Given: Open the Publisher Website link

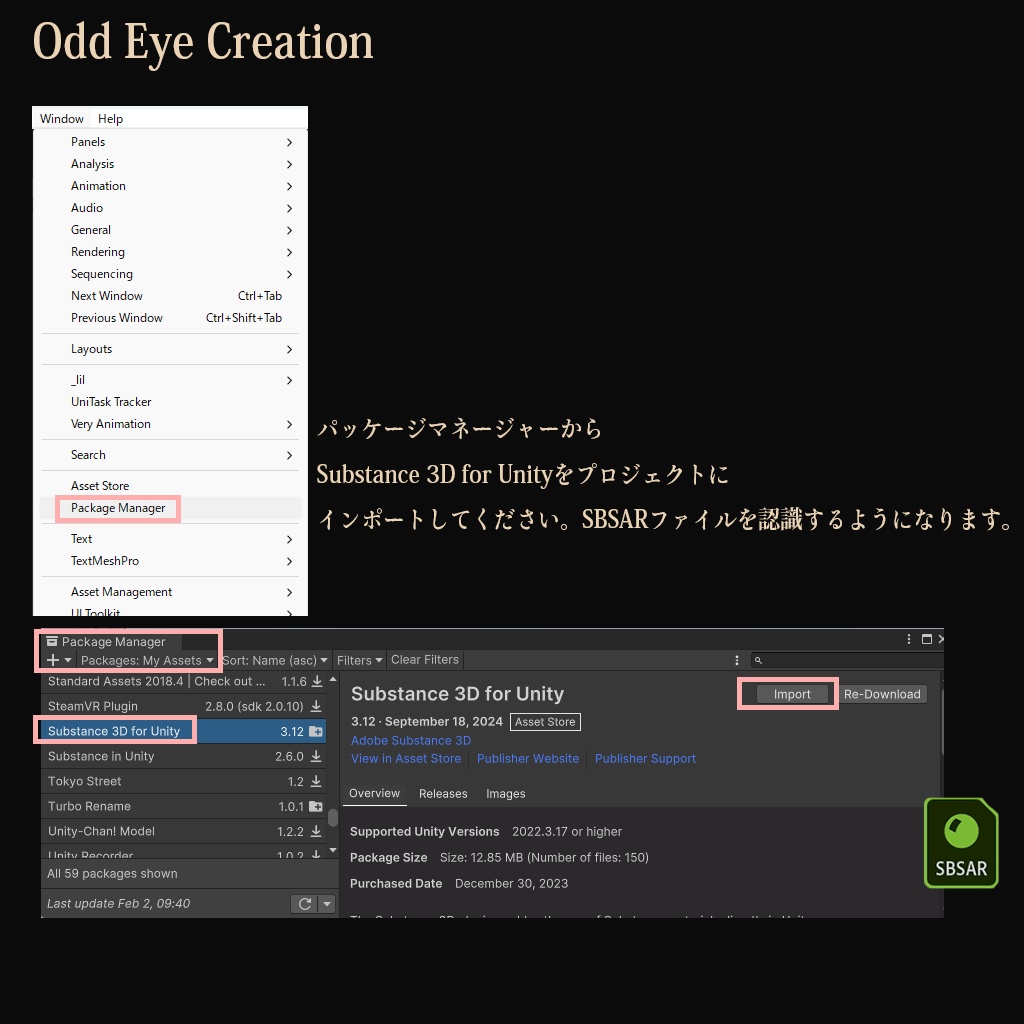Looking at the screenshot, I should tap(528, 759).
